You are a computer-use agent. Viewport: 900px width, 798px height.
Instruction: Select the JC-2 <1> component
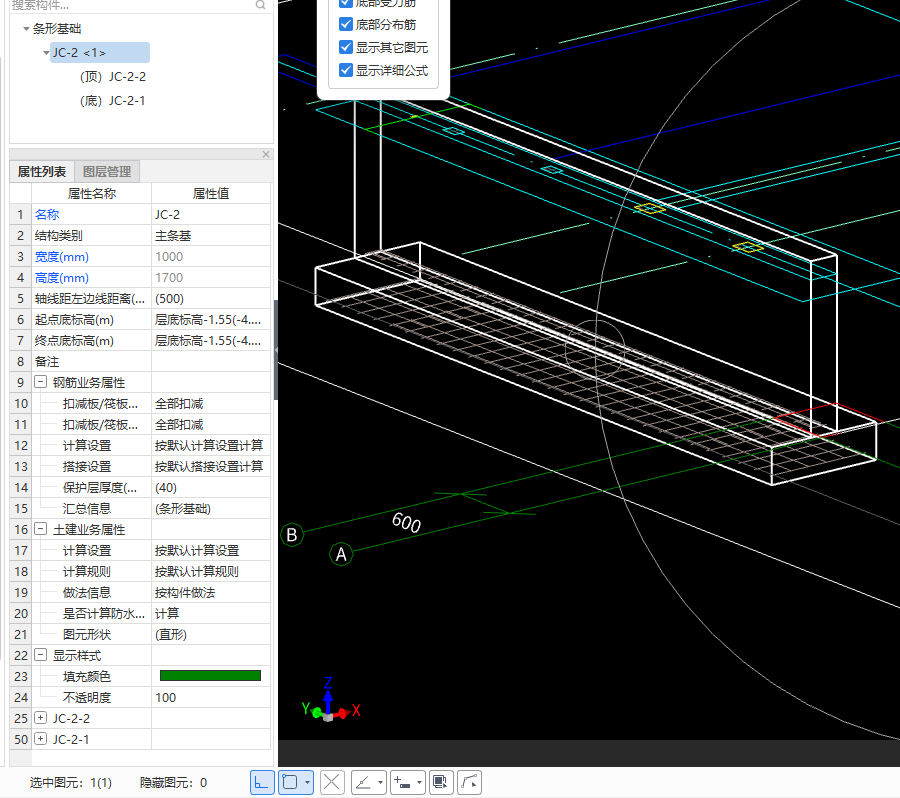point(100,53)
